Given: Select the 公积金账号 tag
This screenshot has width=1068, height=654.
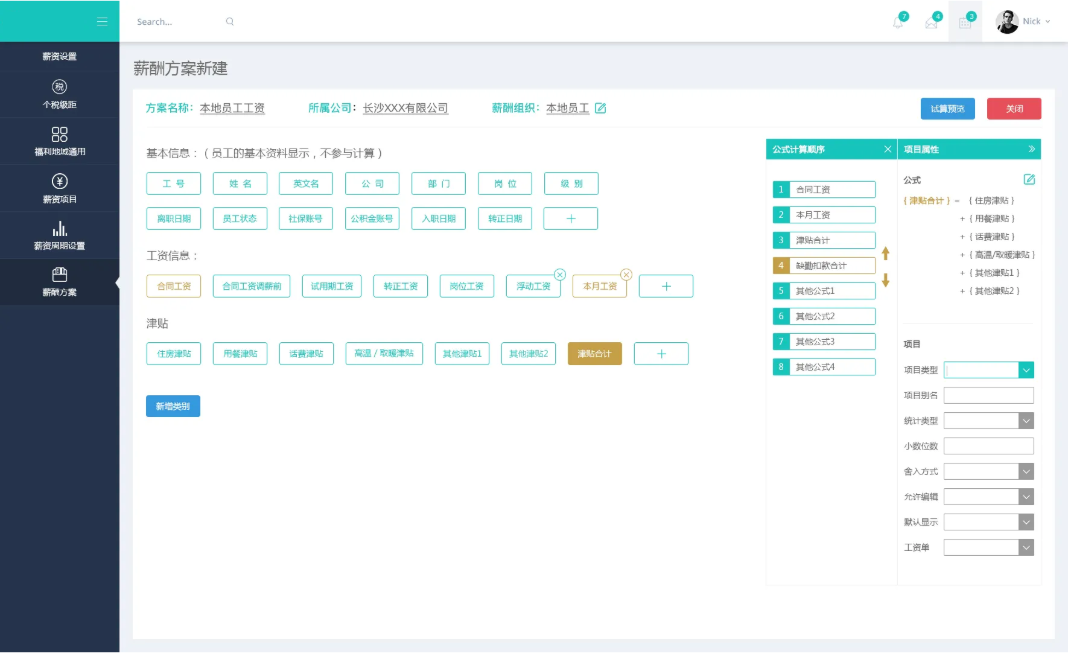Looking at the screenshot, I should 372,219.
